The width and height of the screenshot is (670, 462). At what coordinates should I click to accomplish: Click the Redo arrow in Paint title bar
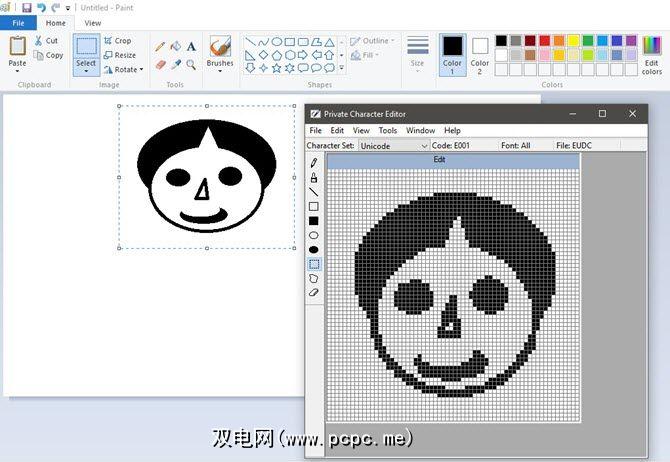[x=56, y=8]
